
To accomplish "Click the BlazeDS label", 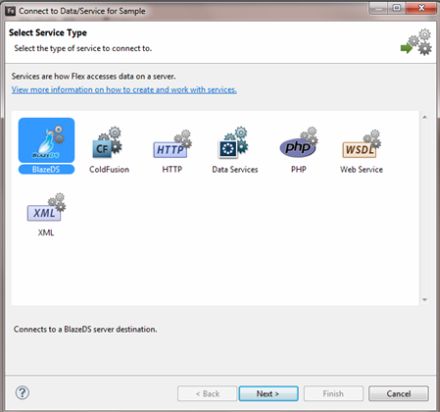I will [x=46, y=169].
